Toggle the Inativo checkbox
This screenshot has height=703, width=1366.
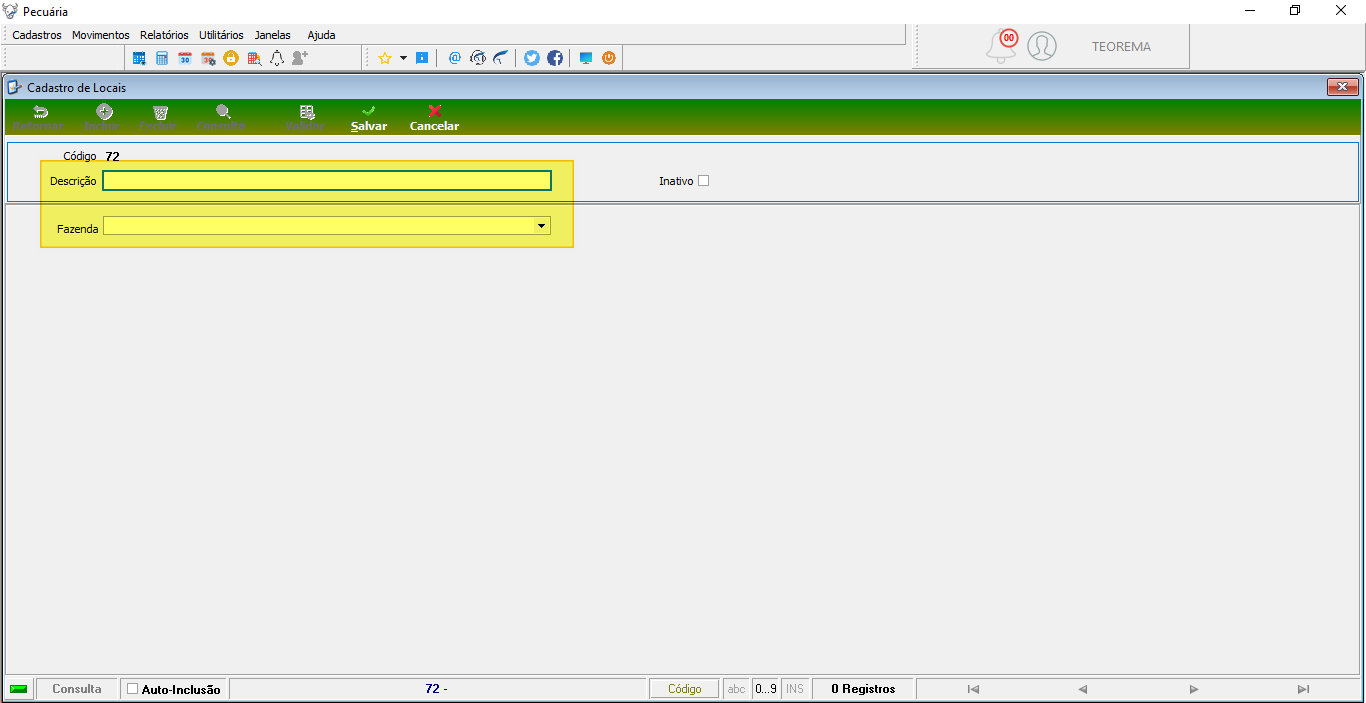[703, 181]
